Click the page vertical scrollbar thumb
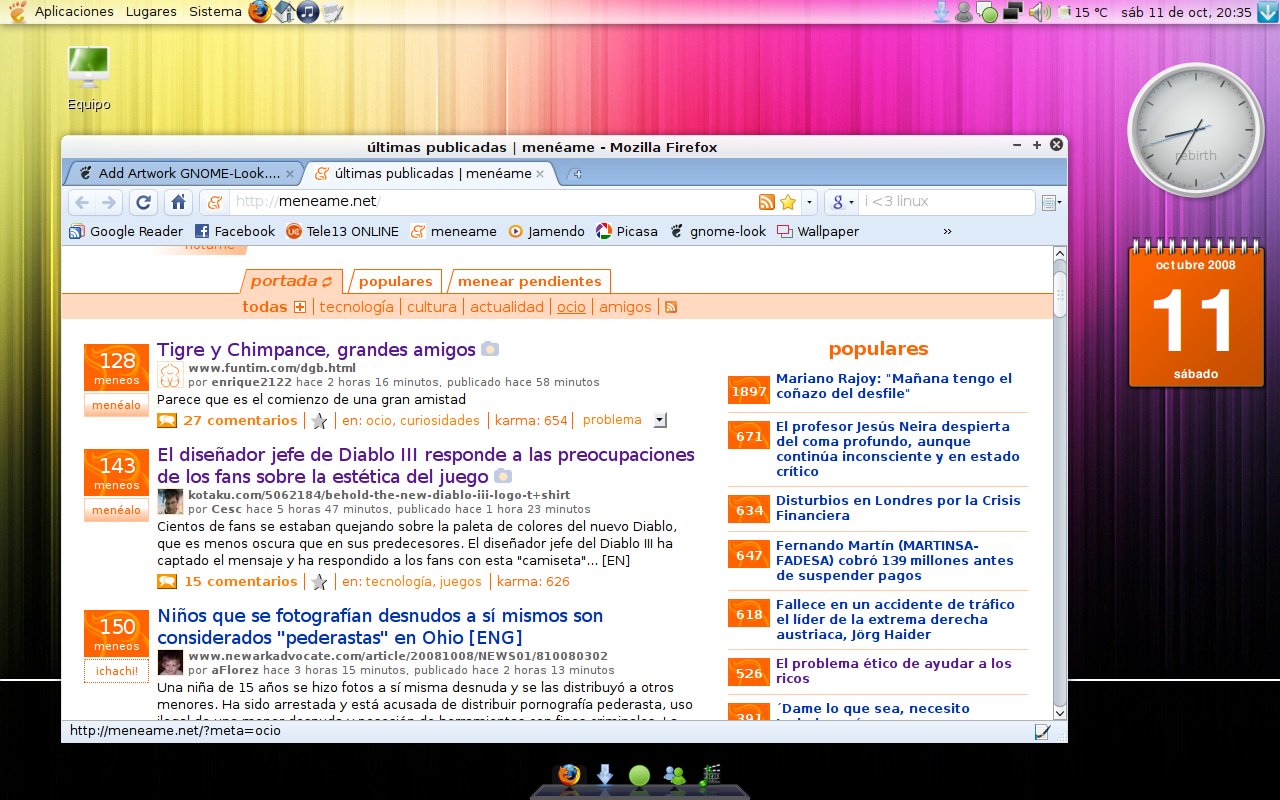 (1060, 293)
